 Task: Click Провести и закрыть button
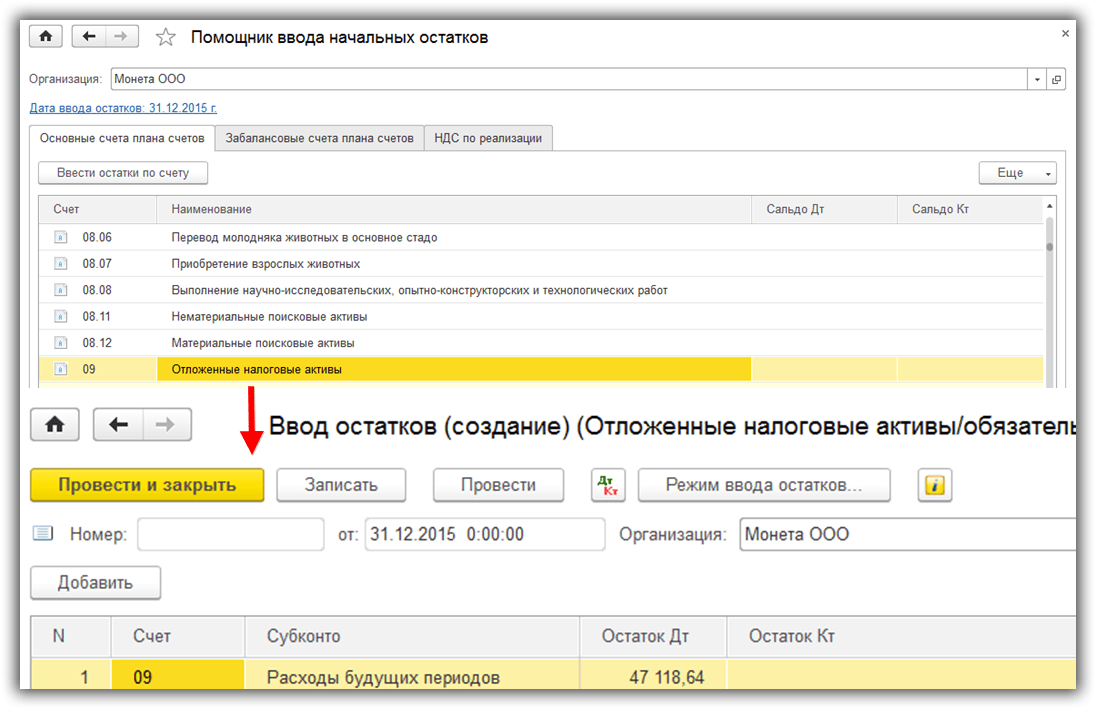147,485
